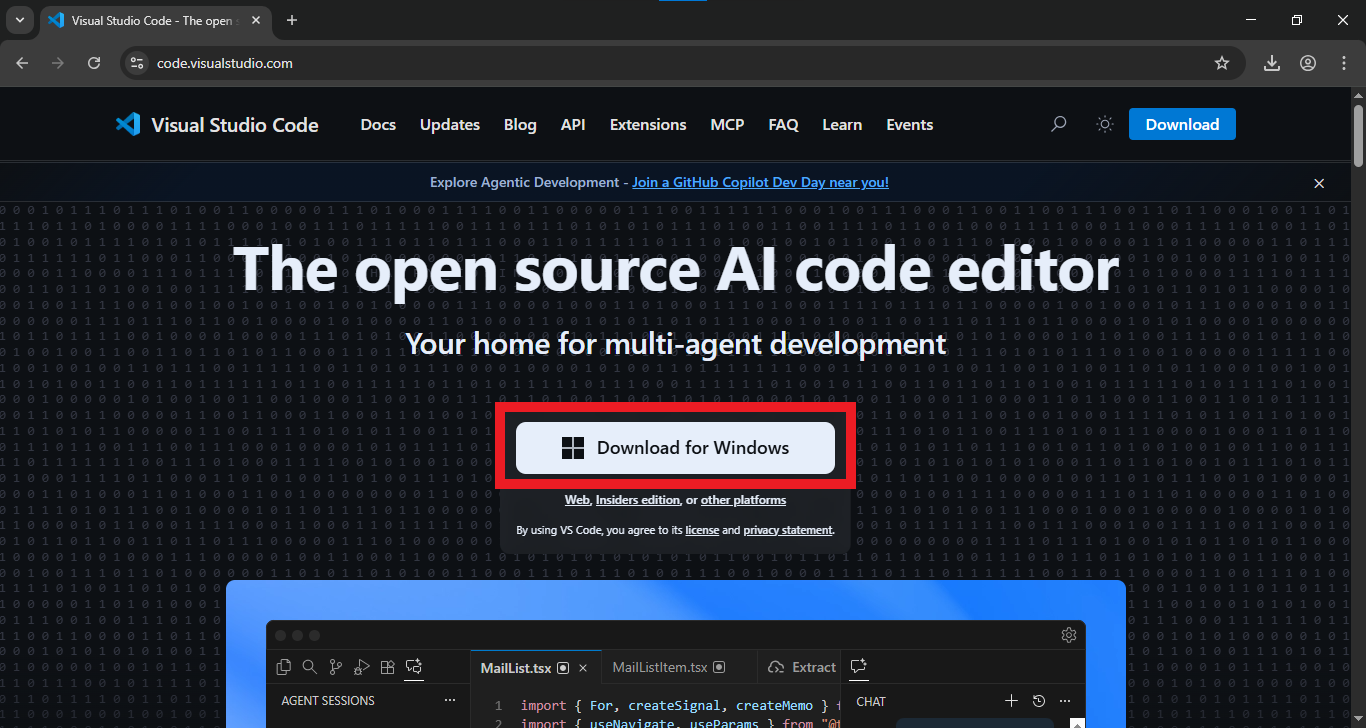Screen dimensions: 1366x728
Task: Select the Agent Sessions chat icon in sidebar
Action: pos(414,667)
